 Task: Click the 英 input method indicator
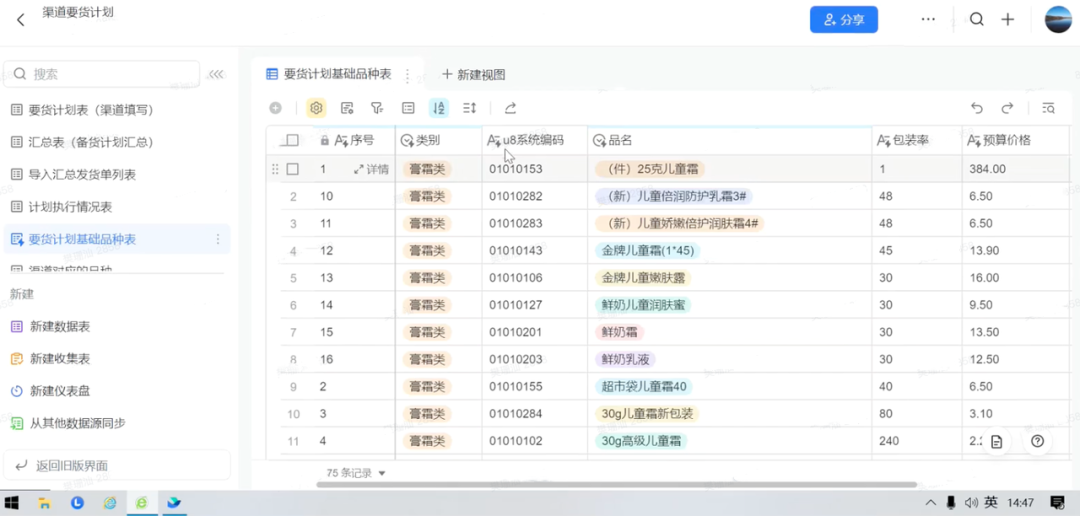click(991, 502)
